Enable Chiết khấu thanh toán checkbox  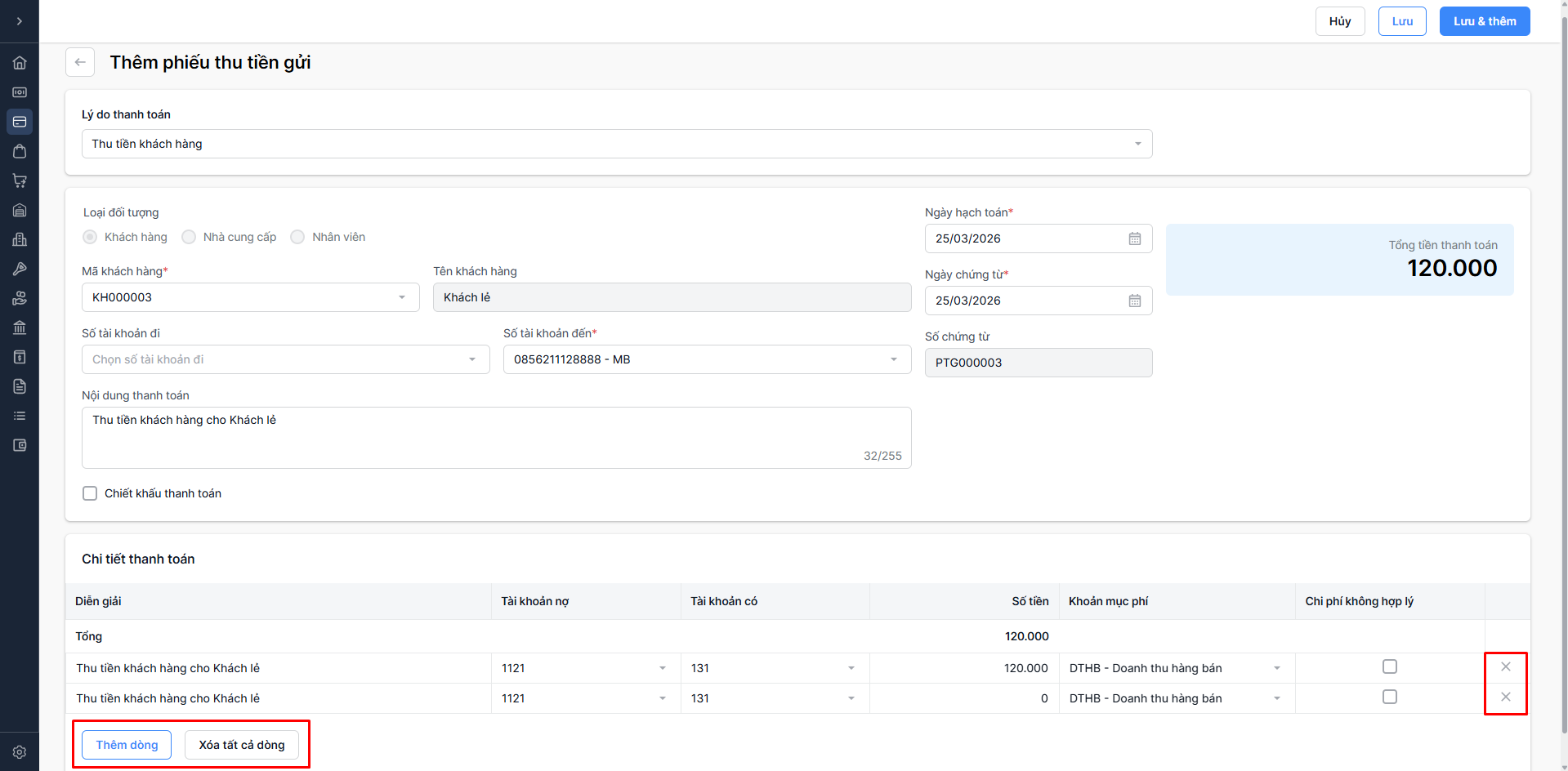[90, 493]
